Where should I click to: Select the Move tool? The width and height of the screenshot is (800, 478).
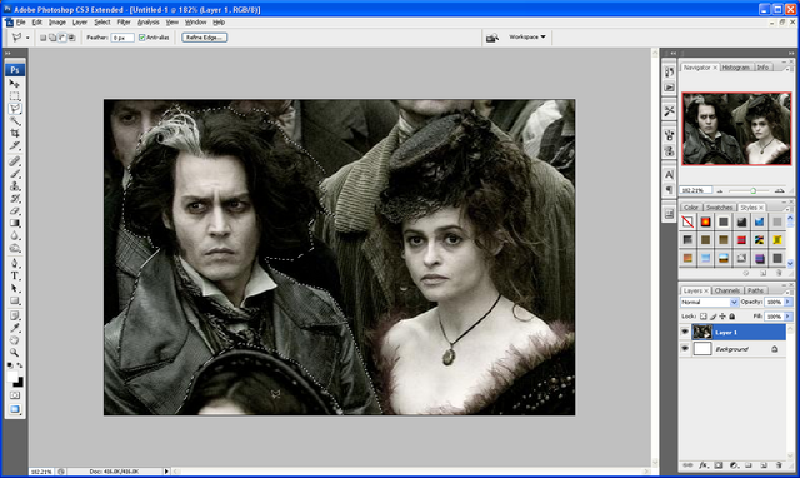tap(15, 84)
